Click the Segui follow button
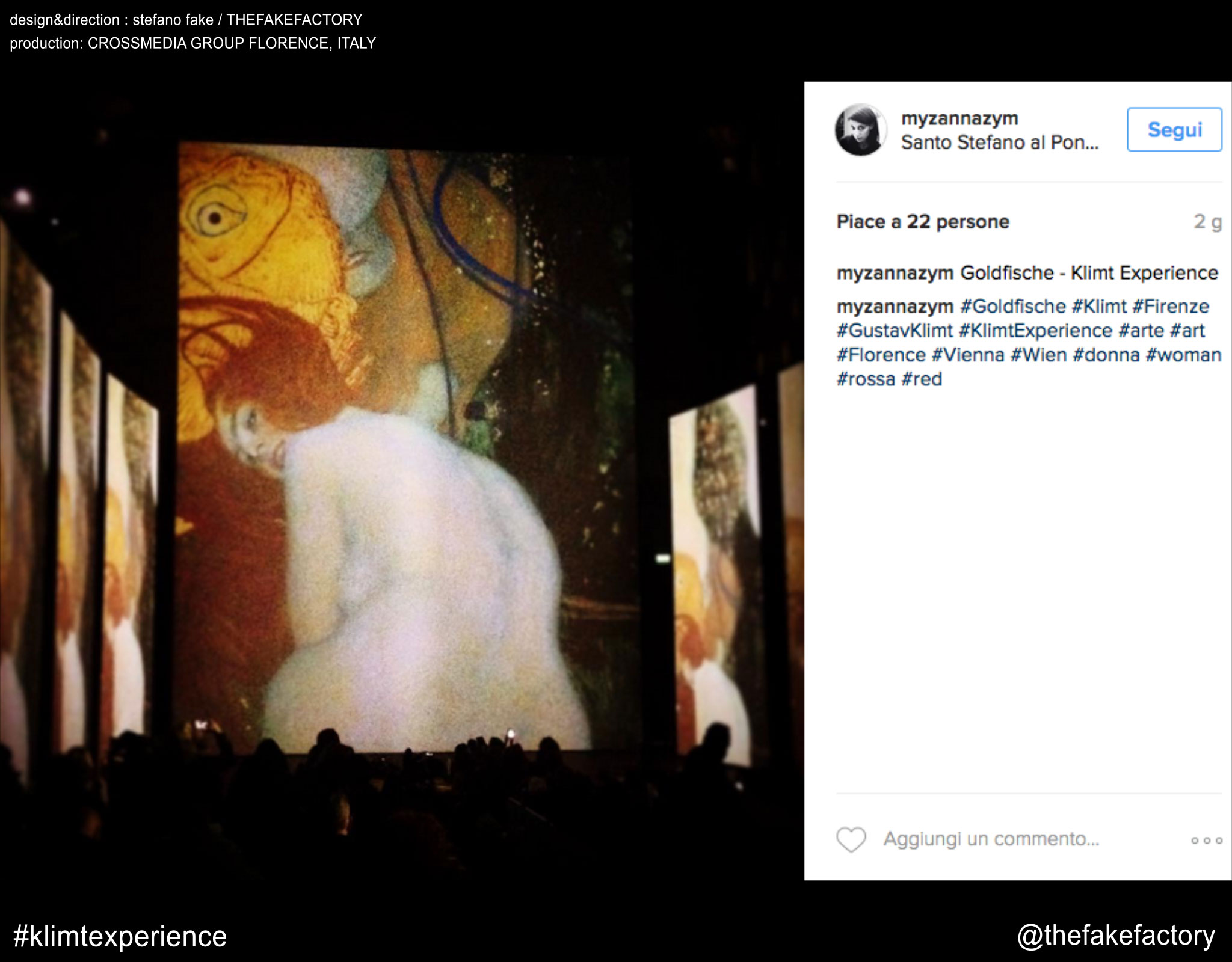The width and height of the screenshot is (1232, 962). 1174,130
